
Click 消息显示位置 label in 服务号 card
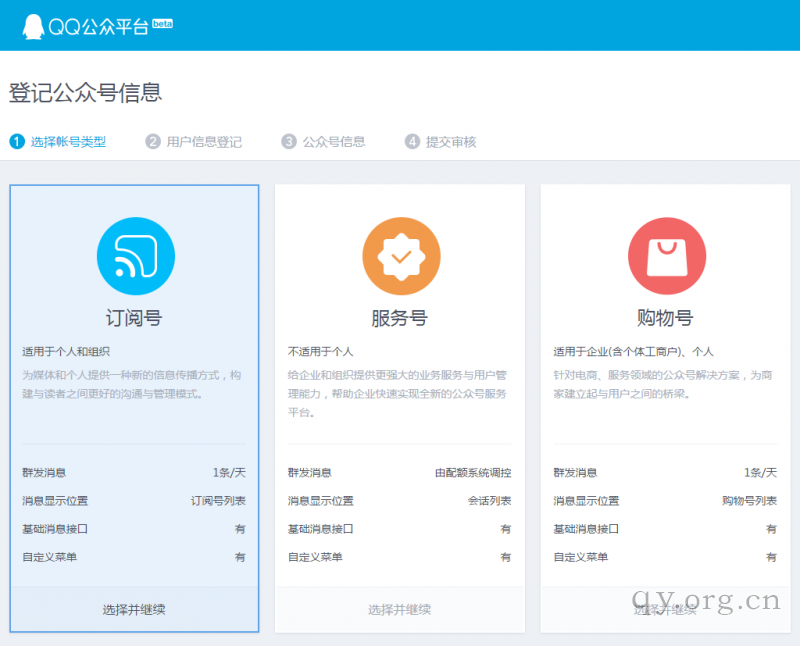pos(321,501)
